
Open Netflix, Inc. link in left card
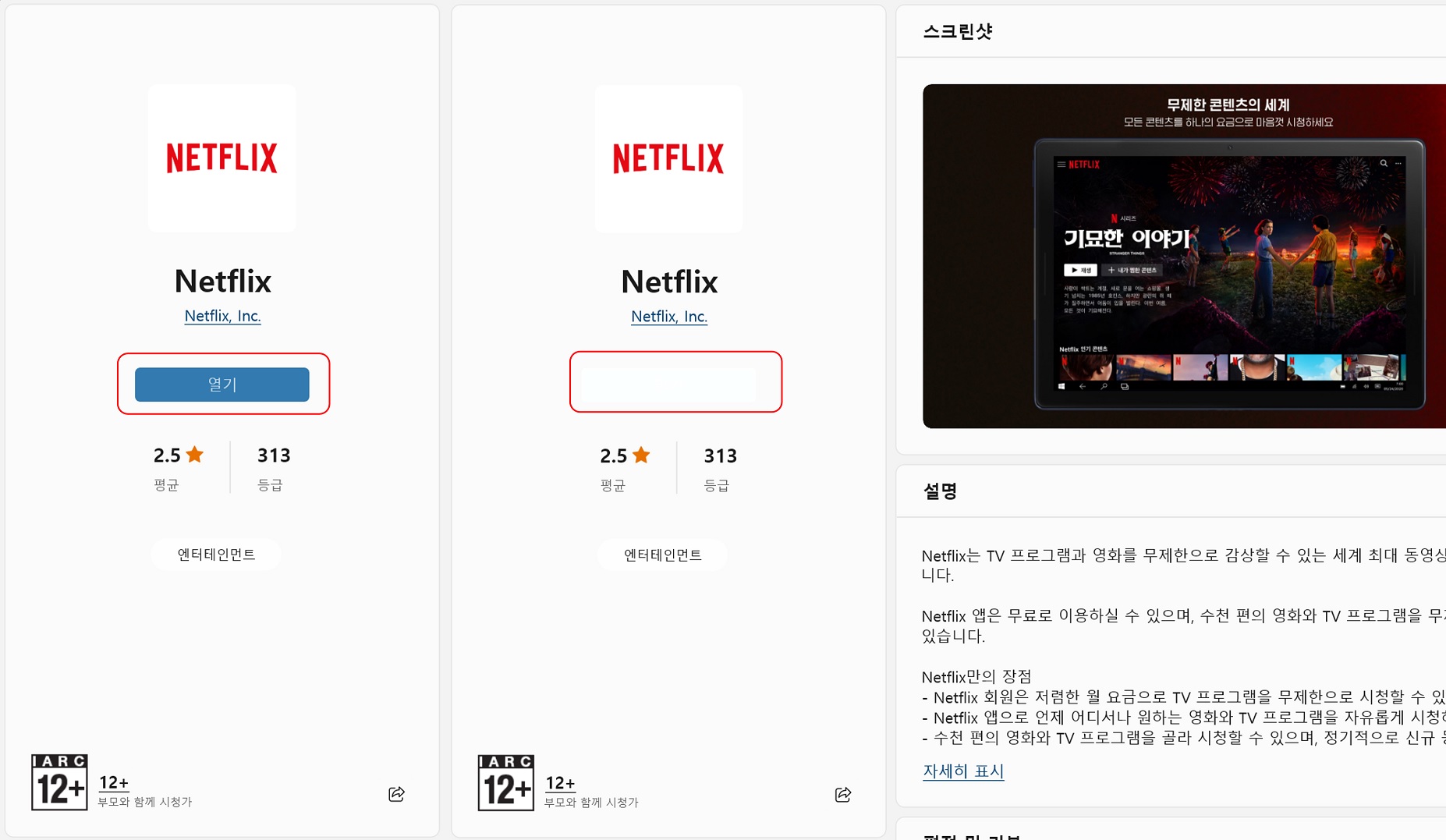(x=222, y=316)
